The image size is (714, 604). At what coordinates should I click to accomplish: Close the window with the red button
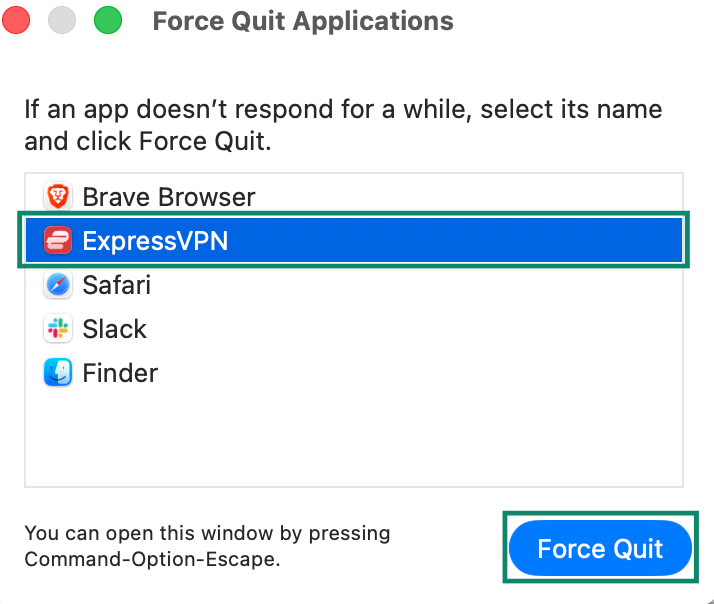16,20
